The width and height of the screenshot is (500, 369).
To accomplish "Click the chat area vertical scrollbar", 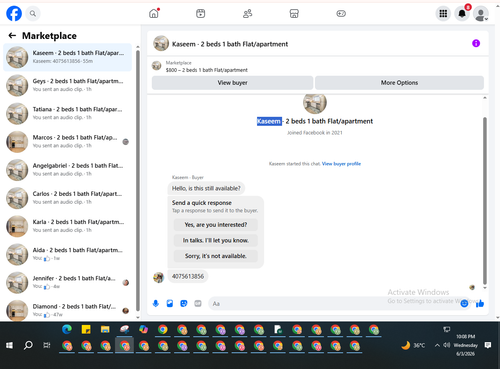I will click(485, 200).
